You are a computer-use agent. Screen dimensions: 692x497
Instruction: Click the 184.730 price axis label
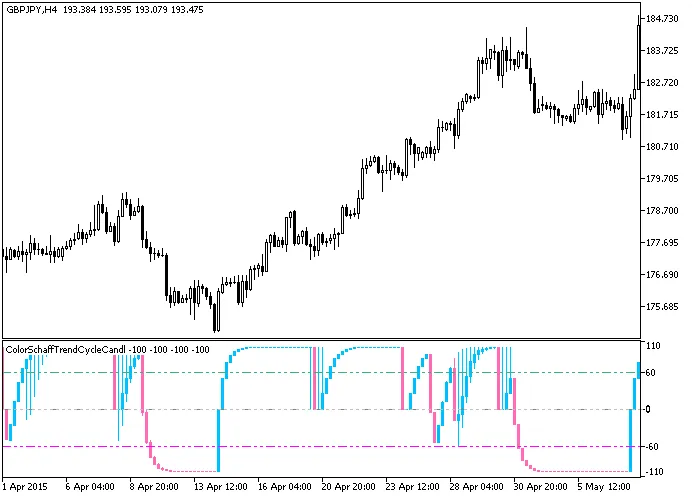[x=663, y=19]
